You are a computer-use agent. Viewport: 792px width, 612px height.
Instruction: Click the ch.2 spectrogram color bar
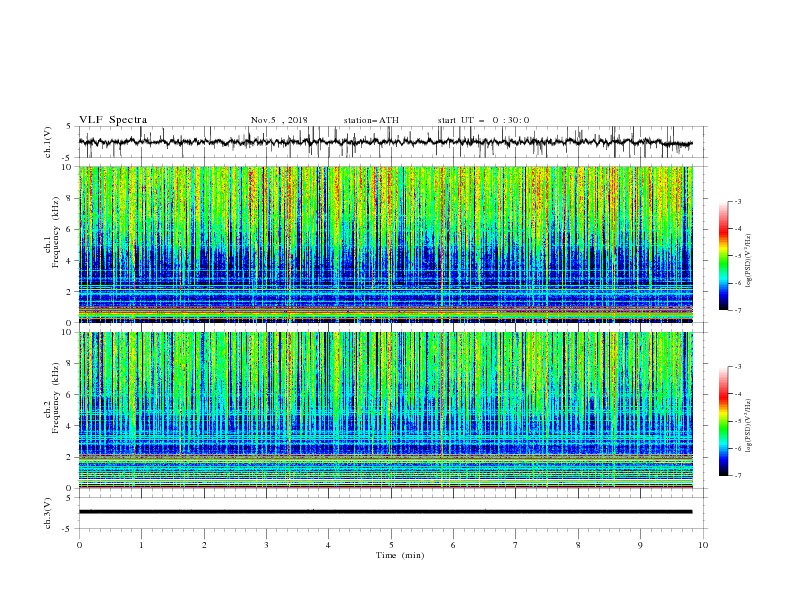723,421
